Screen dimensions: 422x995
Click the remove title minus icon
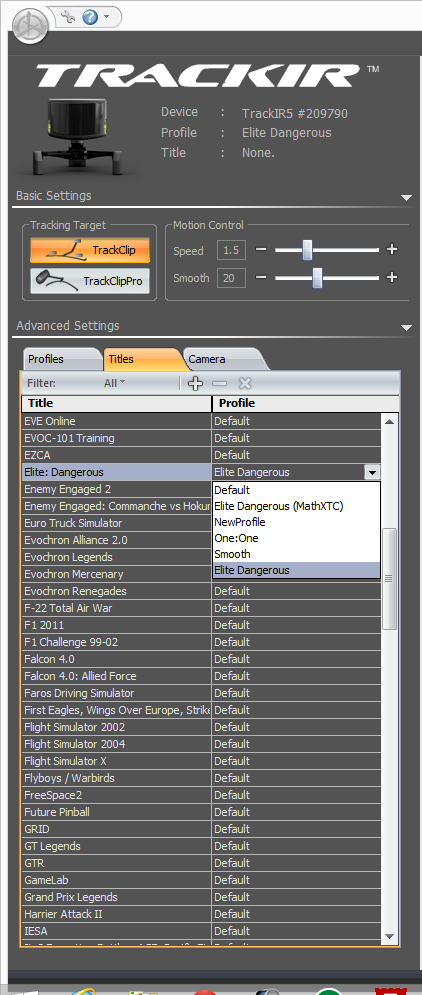coord(220,383)
